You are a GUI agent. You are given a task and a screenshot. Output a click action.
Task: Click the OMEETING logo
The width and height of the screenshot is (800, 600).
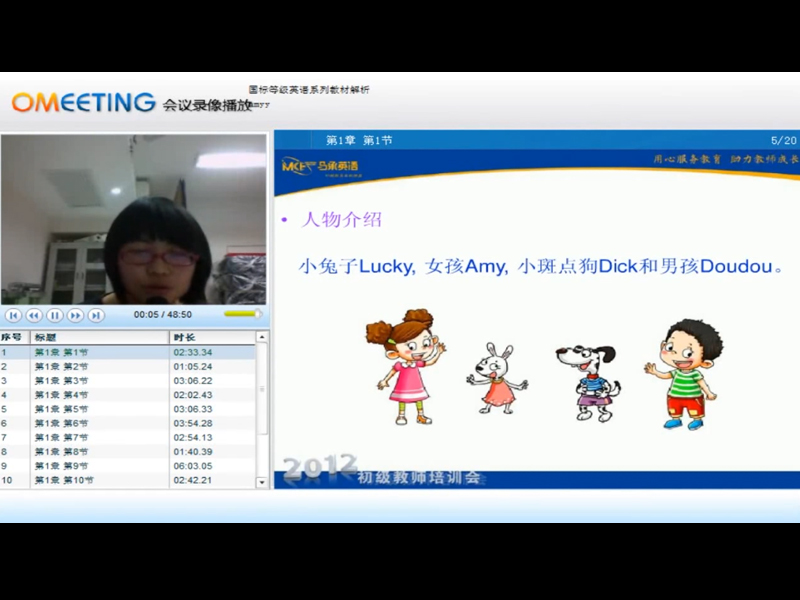pos(83,102)
